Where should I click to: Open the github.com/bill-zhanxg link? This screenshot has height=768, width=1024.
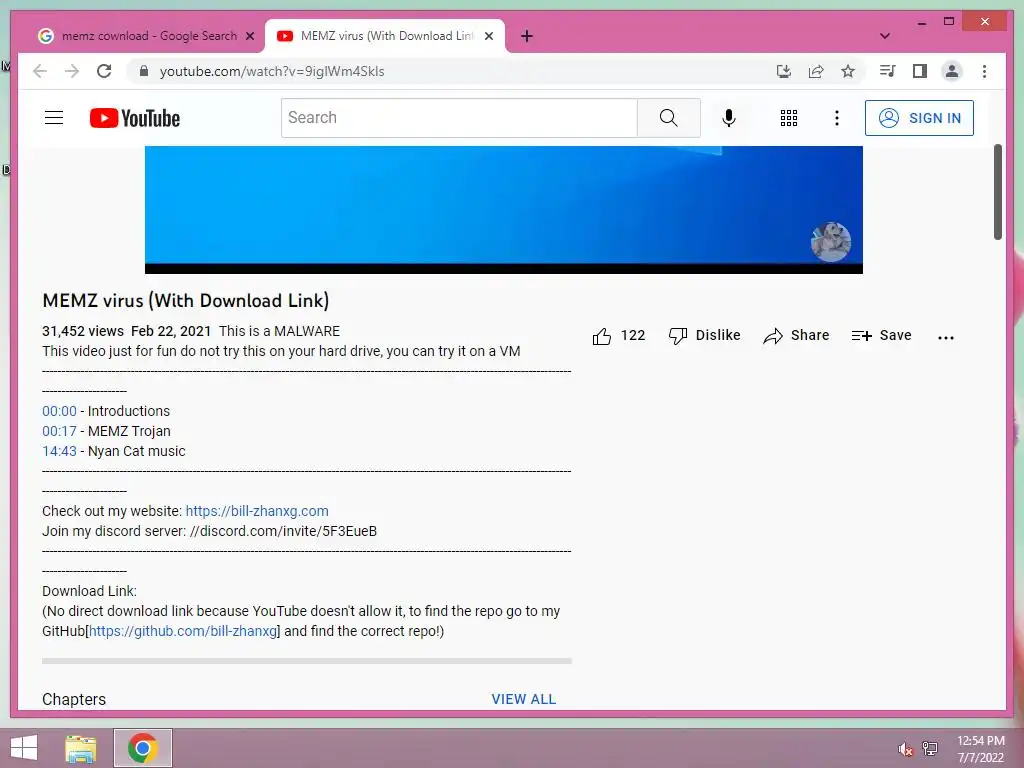click(183, 631)
